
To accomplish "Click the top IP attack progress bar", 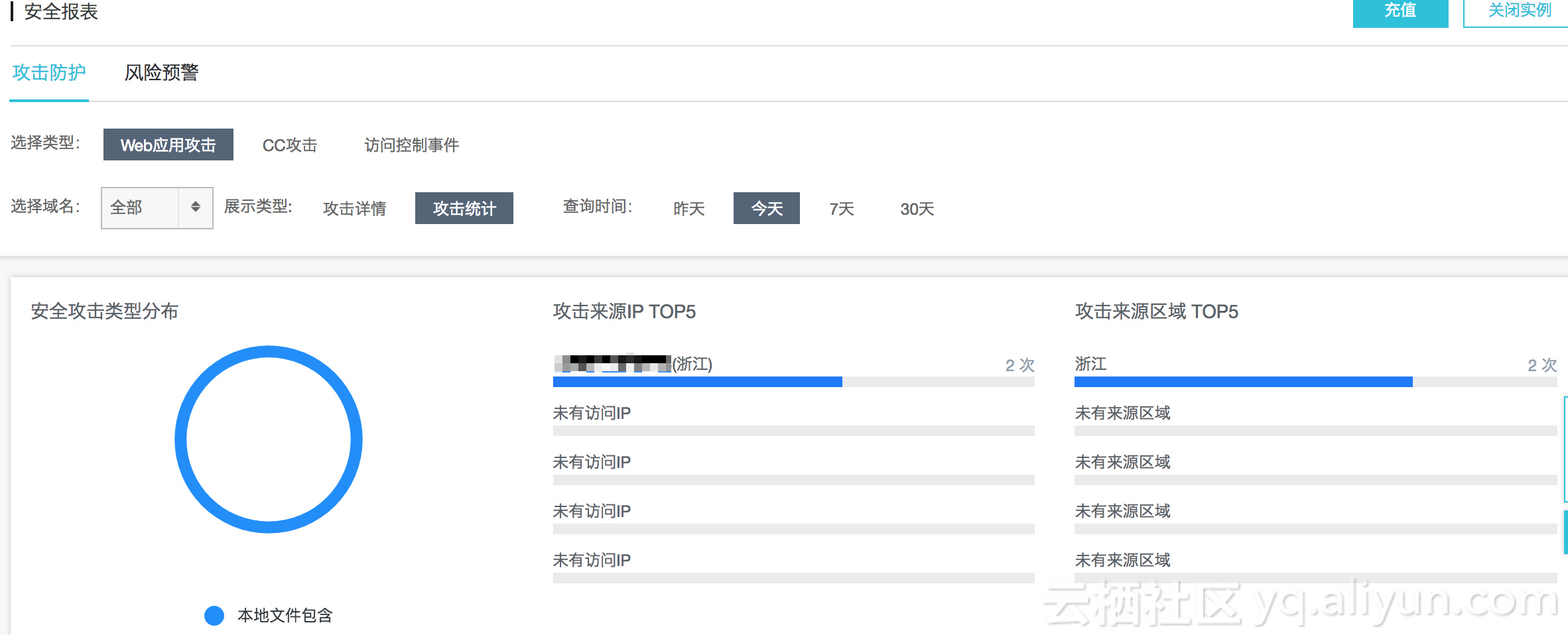I will point(794,382).
